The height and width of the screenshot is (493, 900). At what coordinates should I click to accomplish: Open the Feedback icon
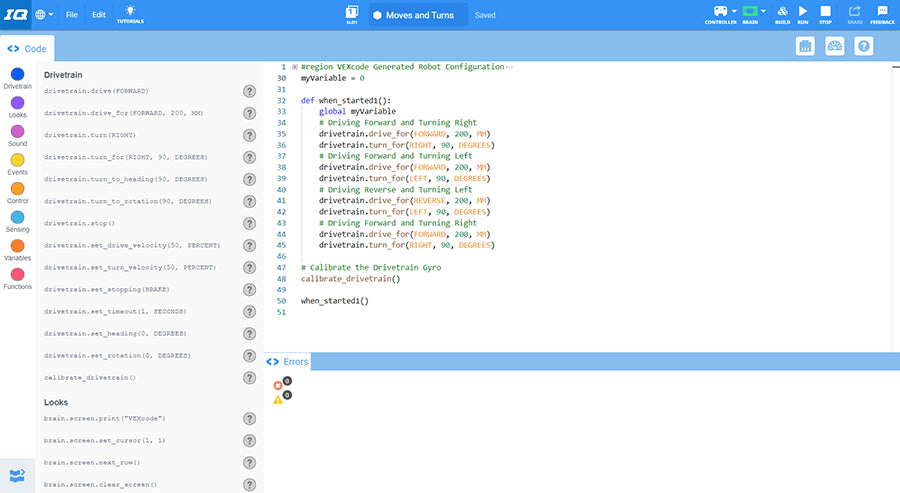point(882,12)
